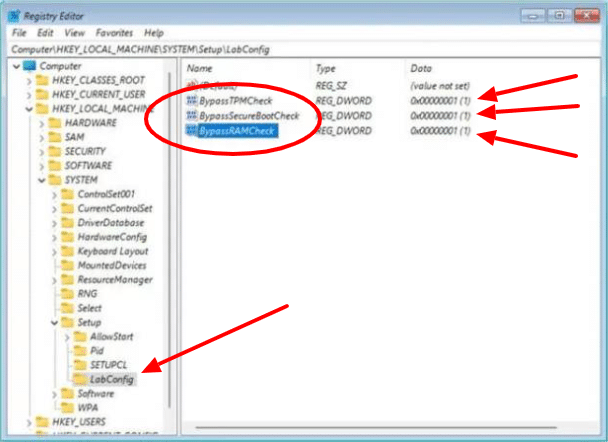
Task: Open the File menu
Action: [x=19, y=33]
